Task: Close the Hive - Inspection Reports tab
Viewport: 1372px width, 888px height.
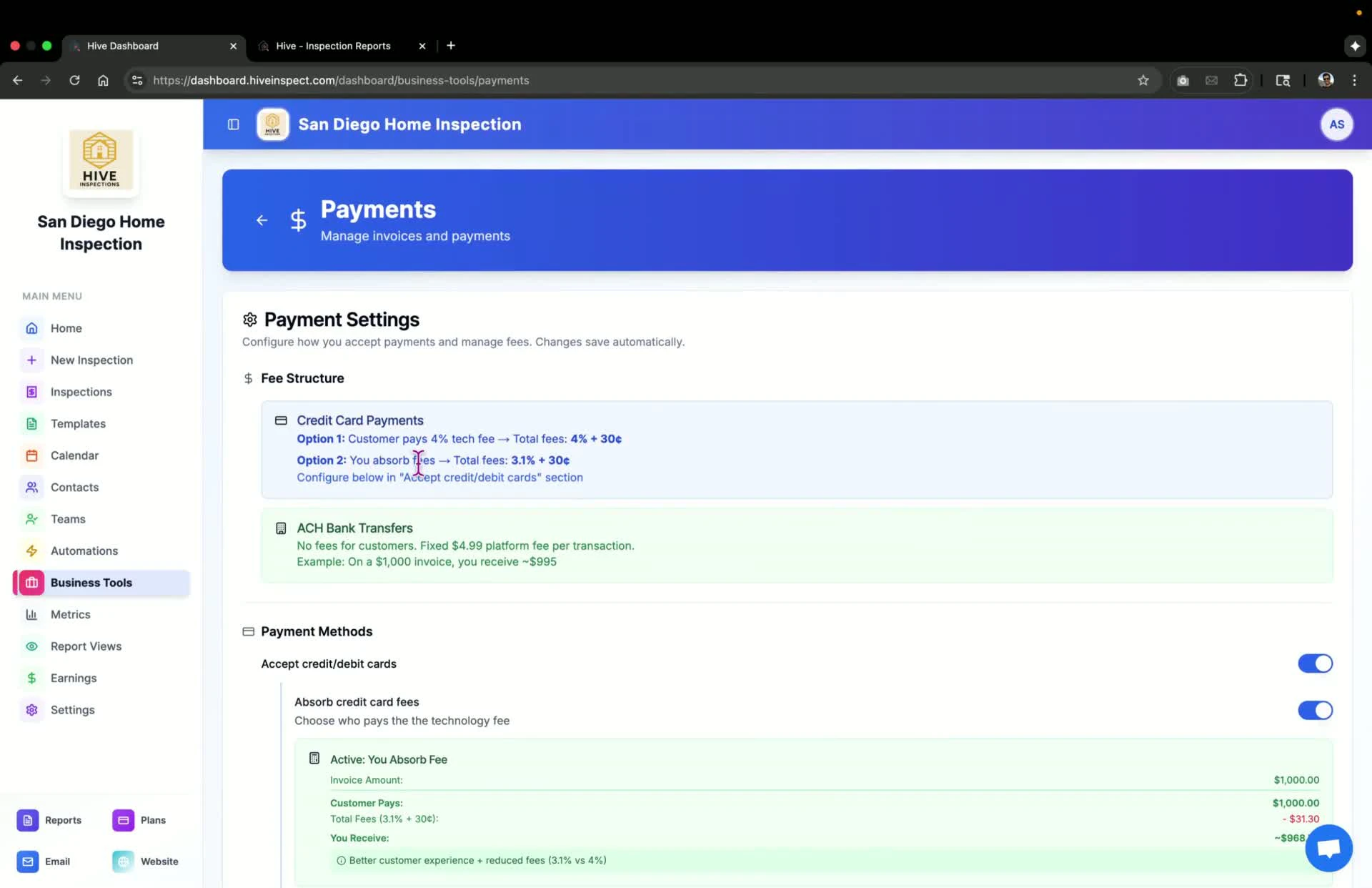Action: 422,46
